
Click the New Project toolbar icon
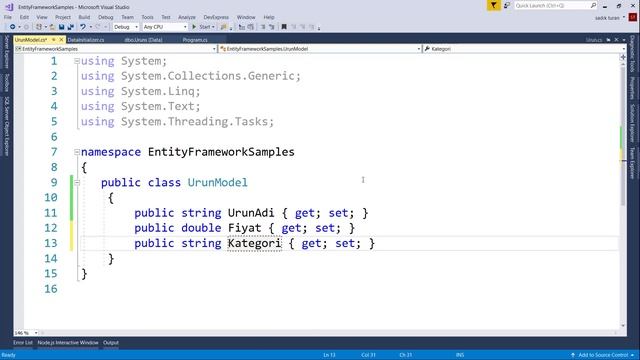pyautogui.click(x=39, y=27)
